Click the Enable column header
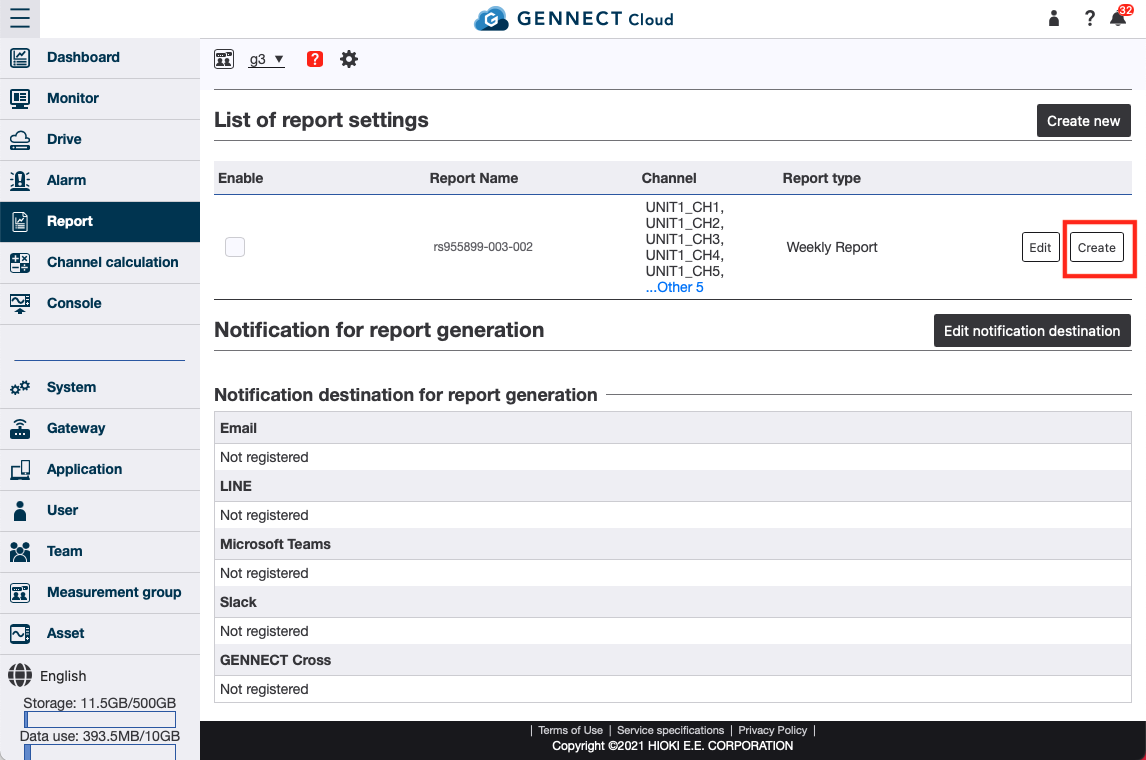 (240, 178)
